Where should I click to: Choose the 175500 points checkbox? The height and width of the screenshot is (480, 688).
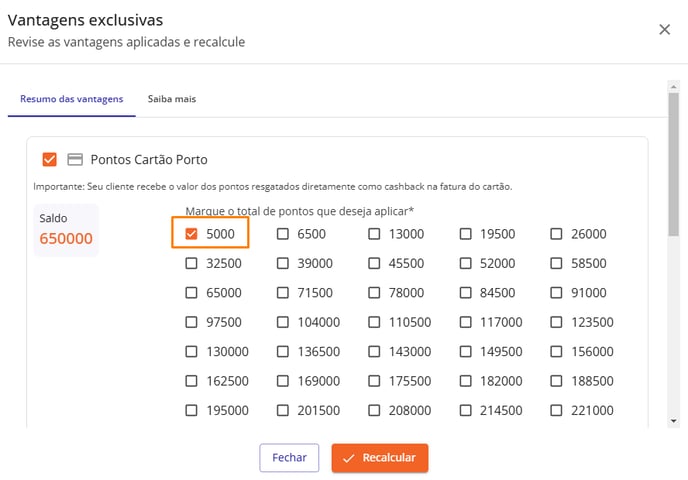pos(374,381)
